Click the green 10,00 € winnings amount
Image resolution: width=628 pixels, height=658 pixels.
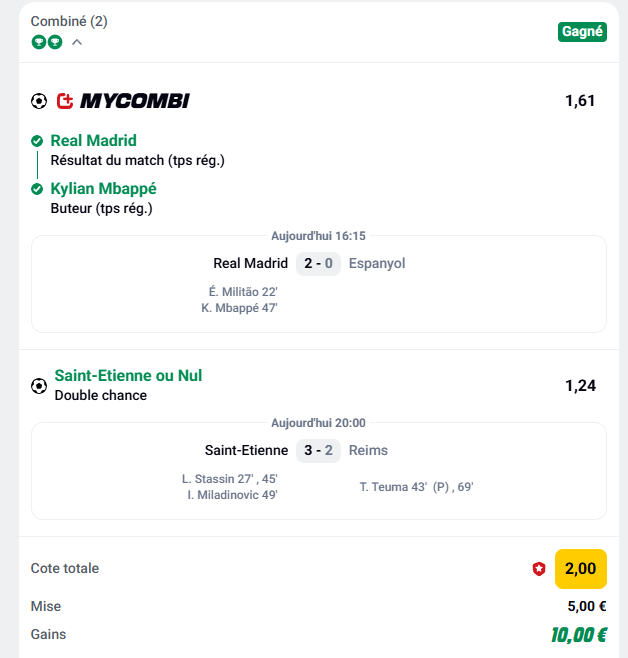click(579, 634)
